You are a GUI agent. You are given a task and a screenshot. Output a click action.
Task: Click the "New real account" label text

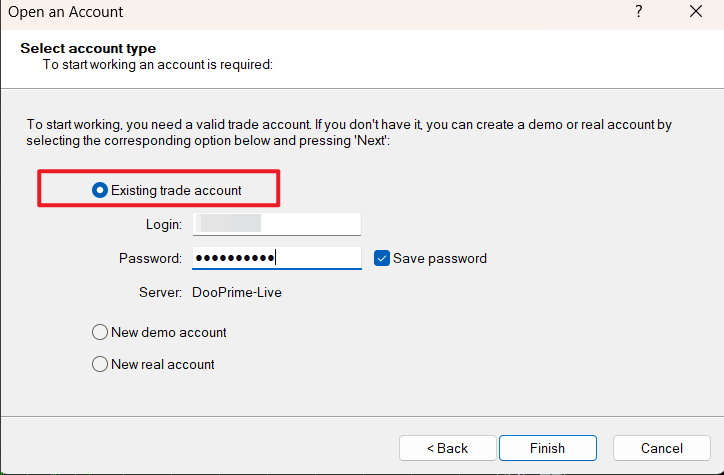tap(163, 364)
